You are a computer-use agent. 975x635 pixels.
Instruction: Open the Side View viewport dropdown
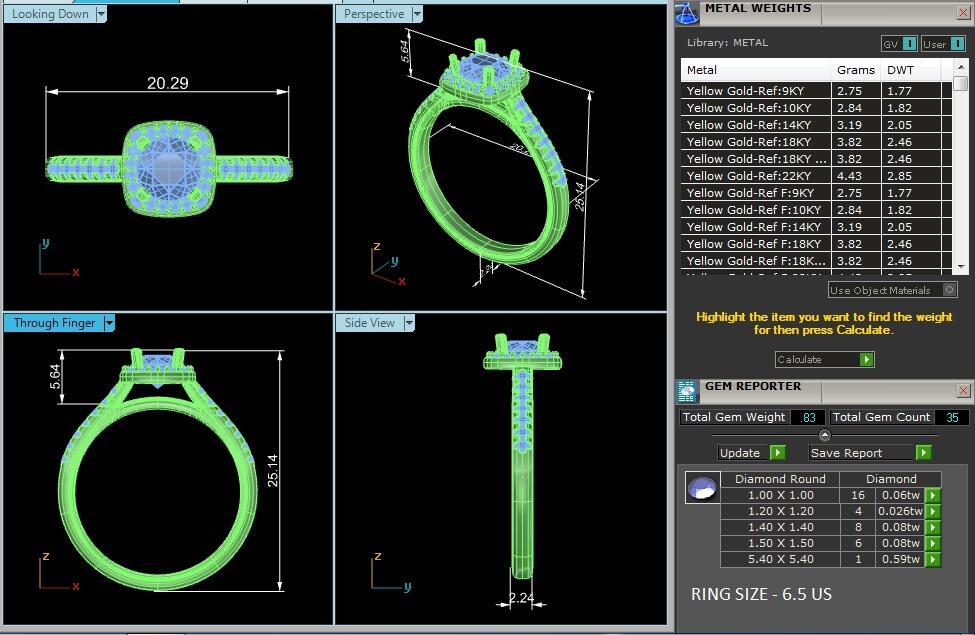tap(408, 323)
